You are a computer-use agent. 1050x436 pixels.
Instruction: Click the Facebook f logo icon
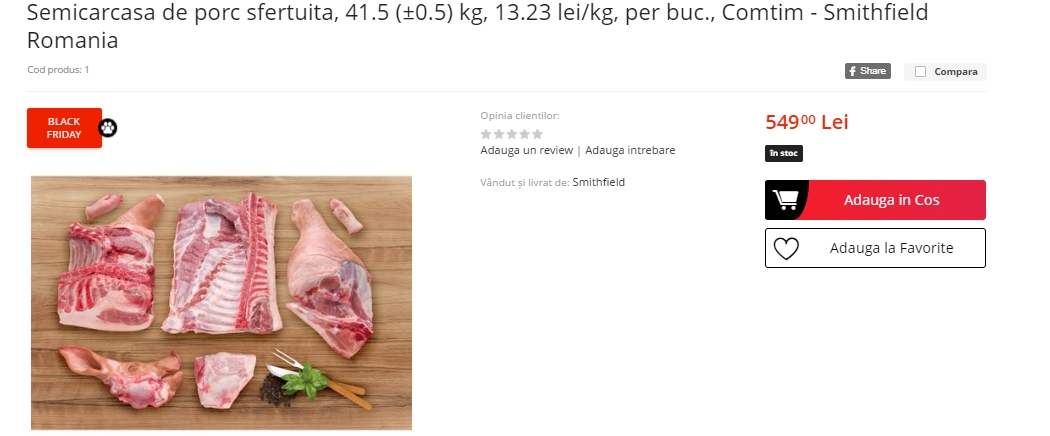coord(852,71)
